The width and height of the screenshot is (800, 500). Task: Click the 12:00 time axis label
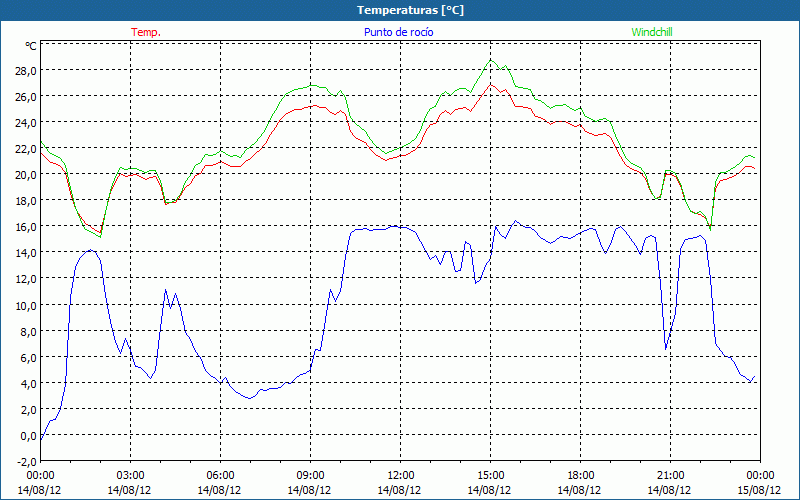(x=401, y=476)
